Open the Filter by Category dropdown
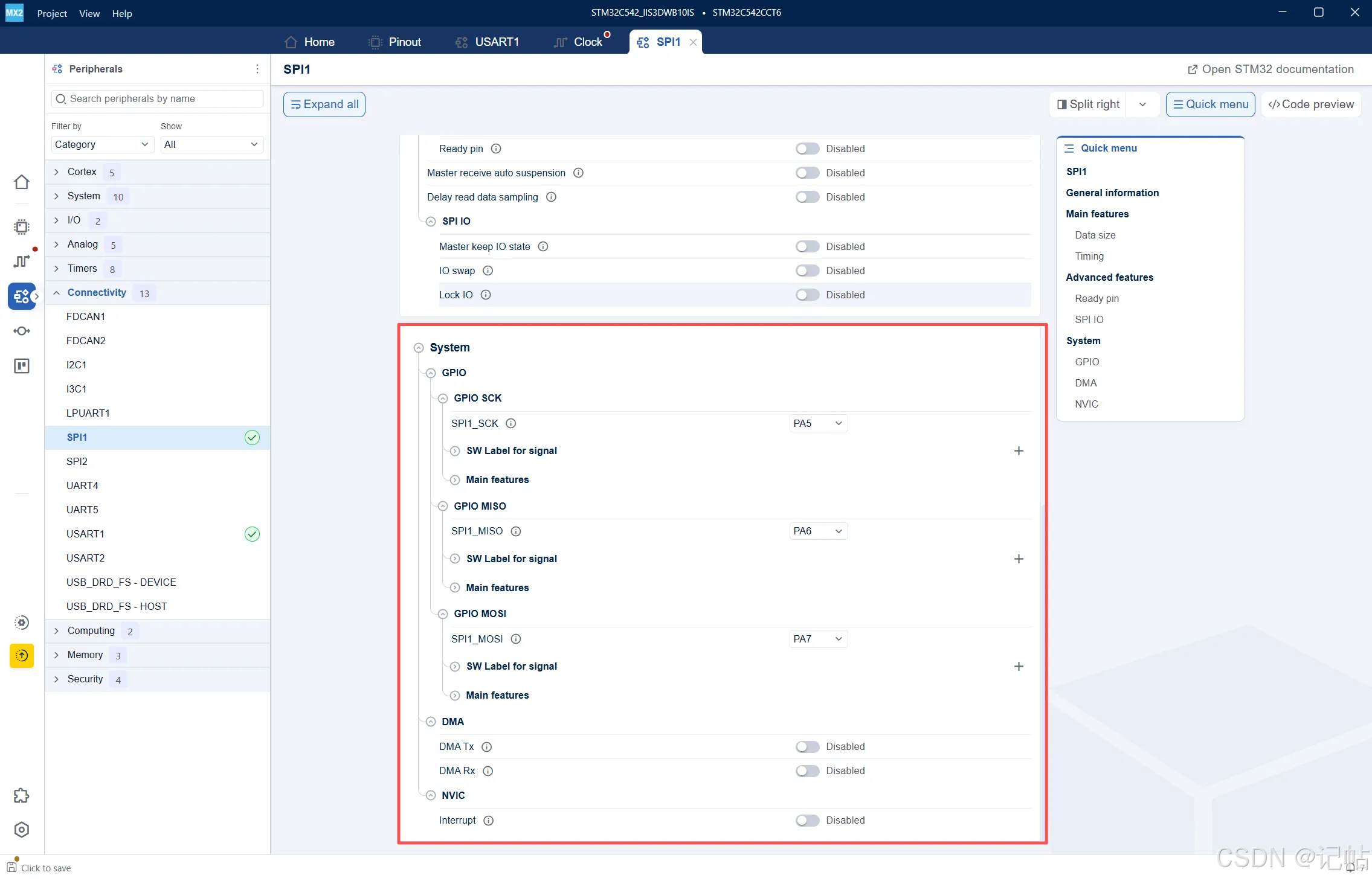The image size is (1372, 881). [x=102, y=144]
